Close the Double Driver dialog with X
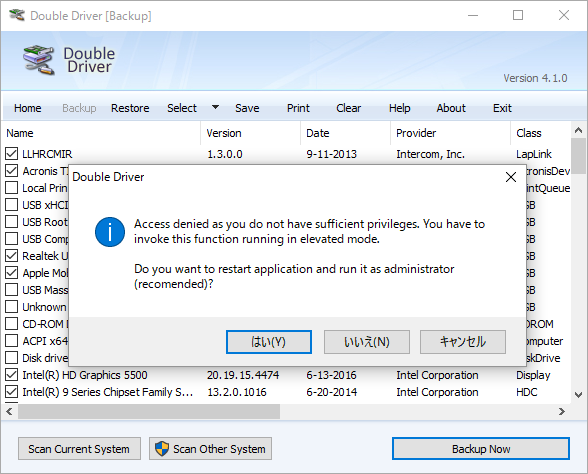Screen dimensions: 588x474 click(x=511, y=177)
